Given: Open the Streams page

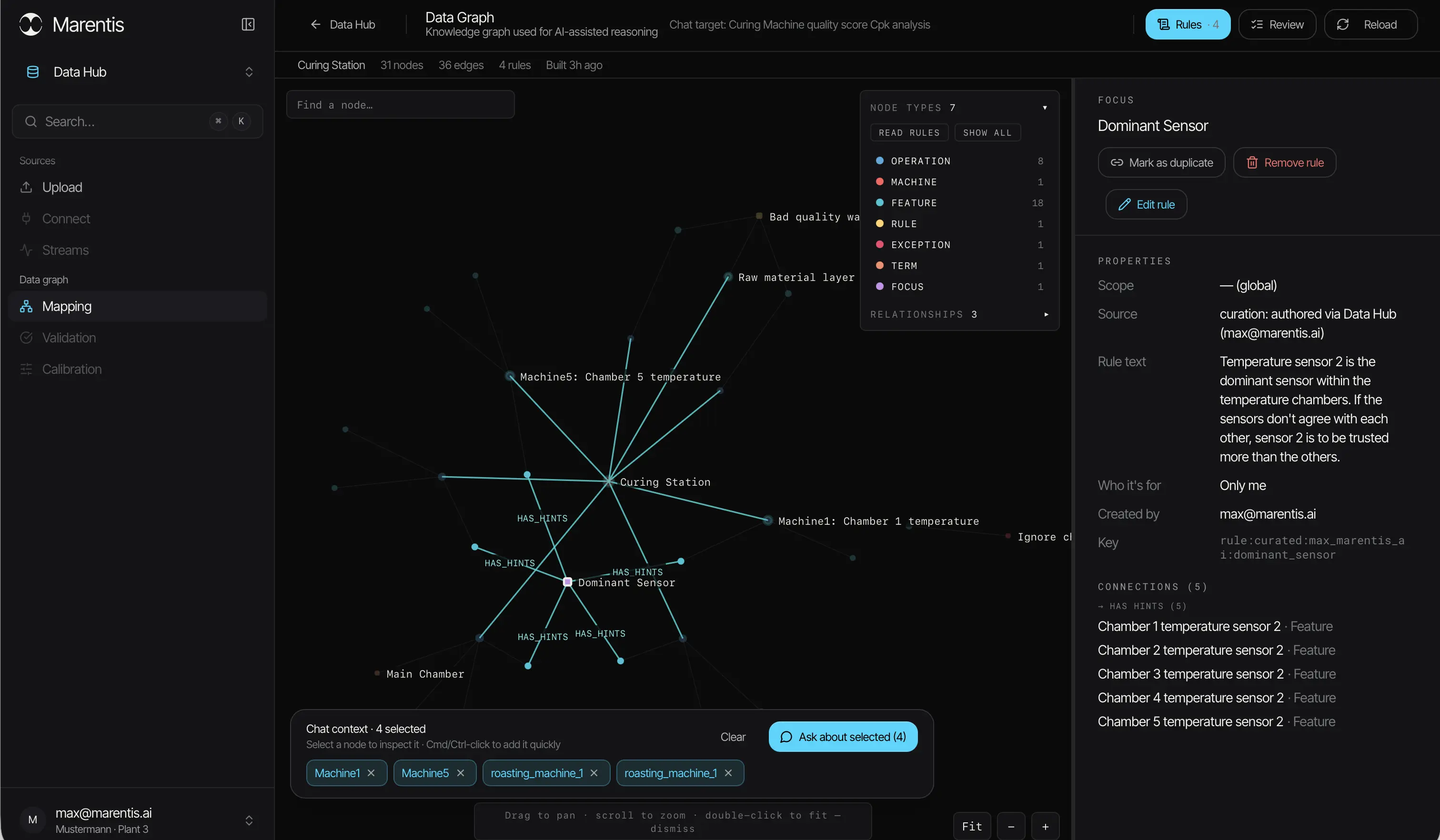Looking at the screenshot, I should pos(138,250).
